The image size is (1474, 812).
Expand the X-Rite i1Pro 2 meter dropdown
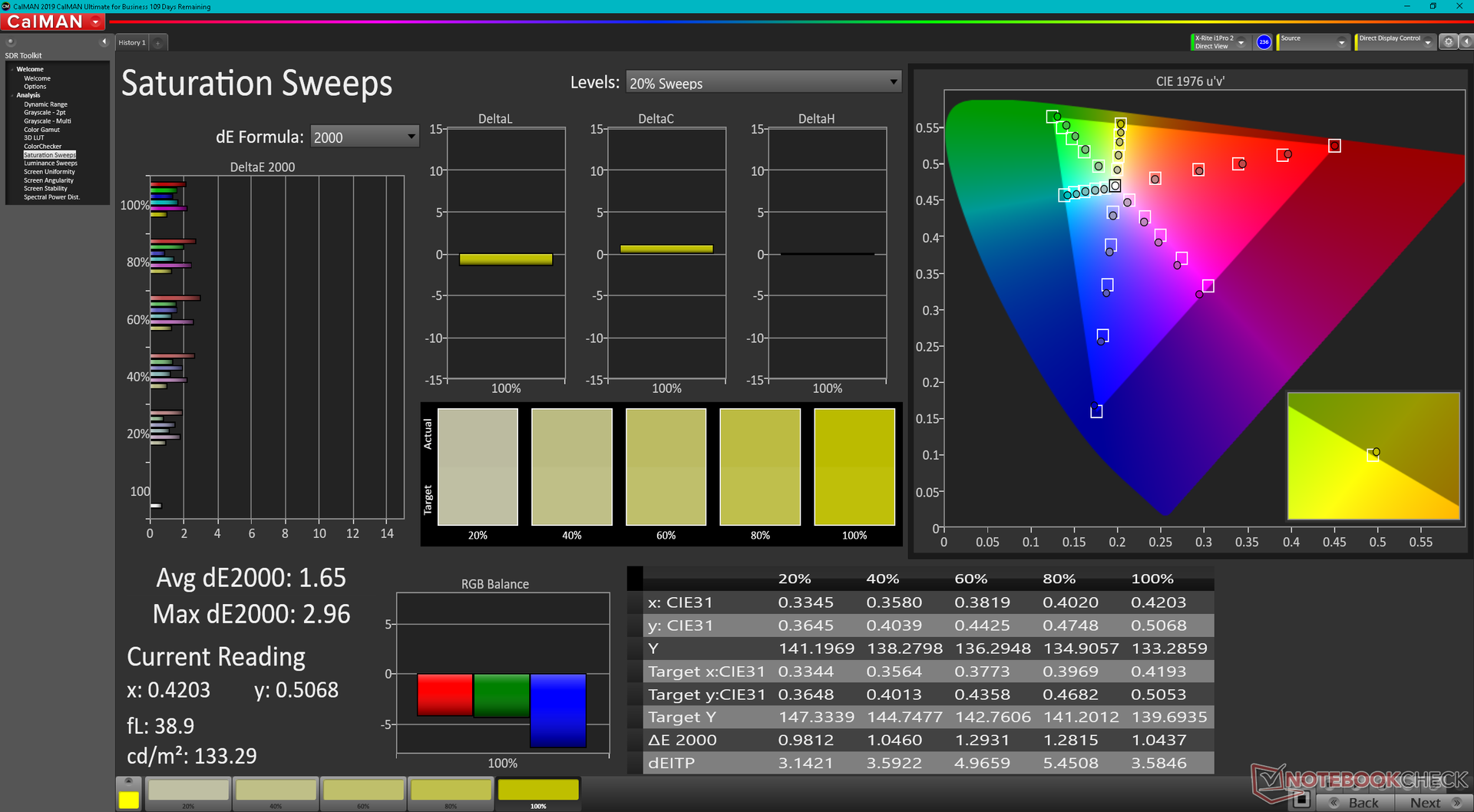point(1241,43)
